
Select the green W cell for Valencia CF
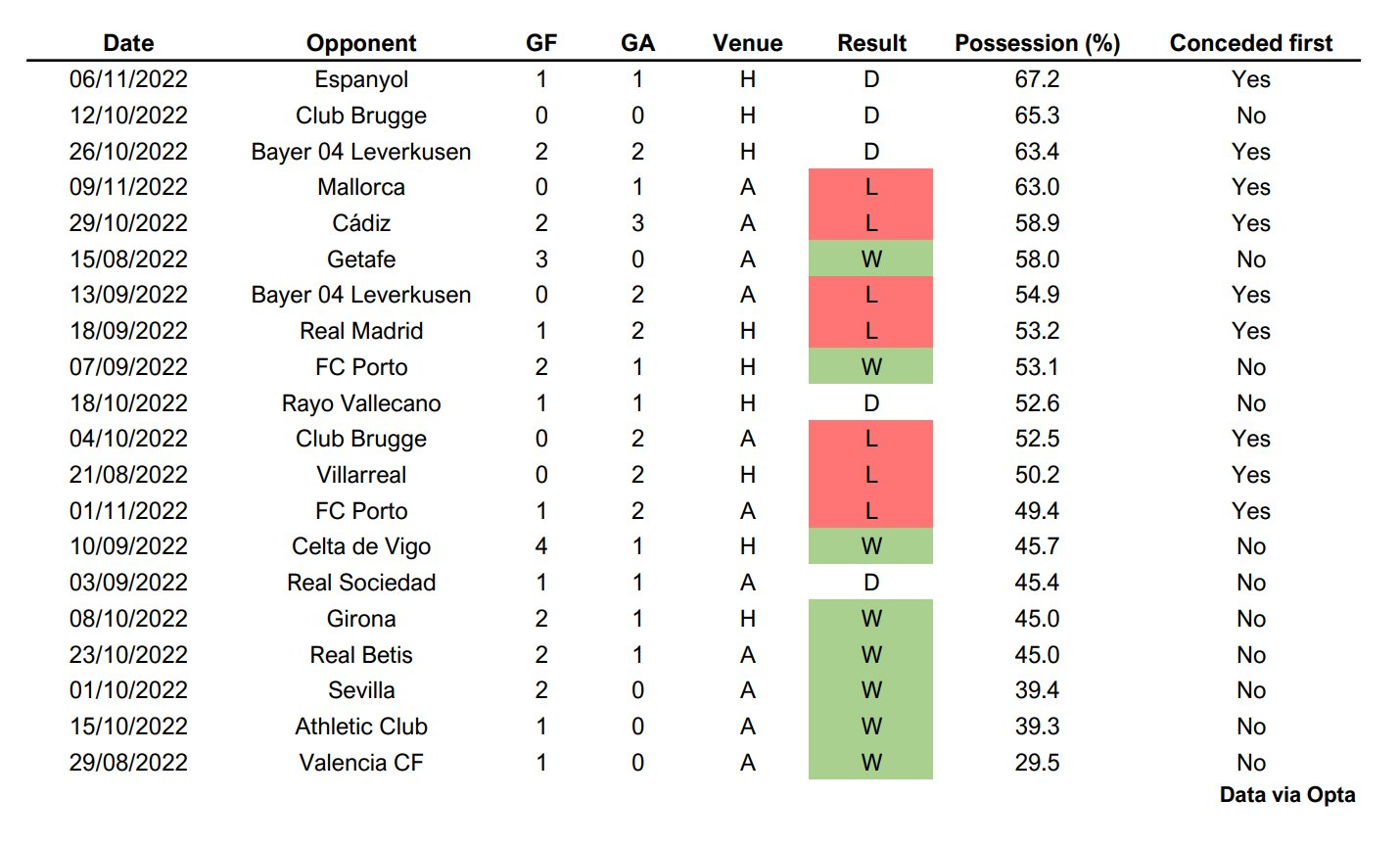870,763
